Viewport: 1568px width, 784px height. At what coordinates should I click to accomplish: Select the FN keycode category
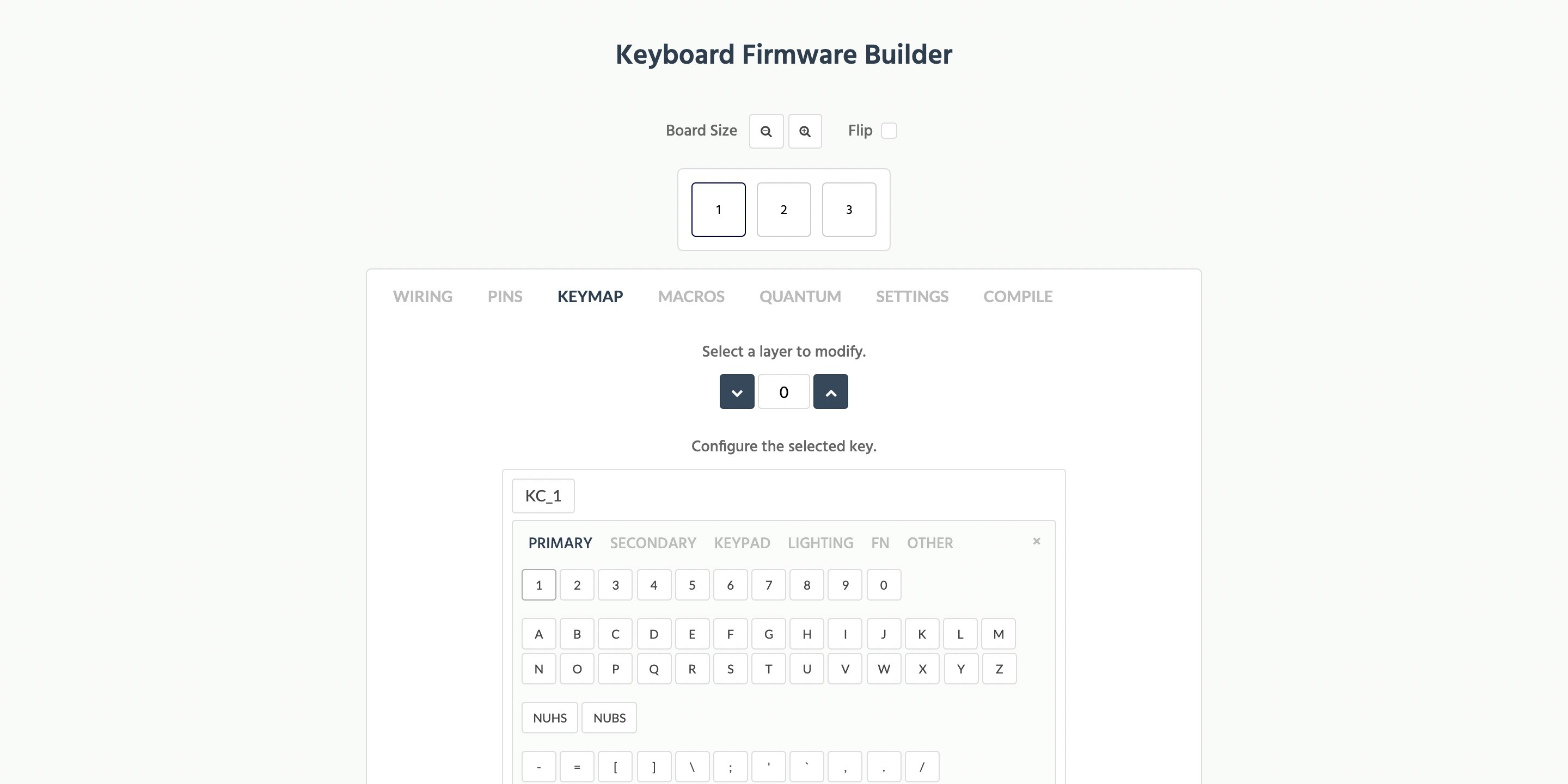pos(880,542)
